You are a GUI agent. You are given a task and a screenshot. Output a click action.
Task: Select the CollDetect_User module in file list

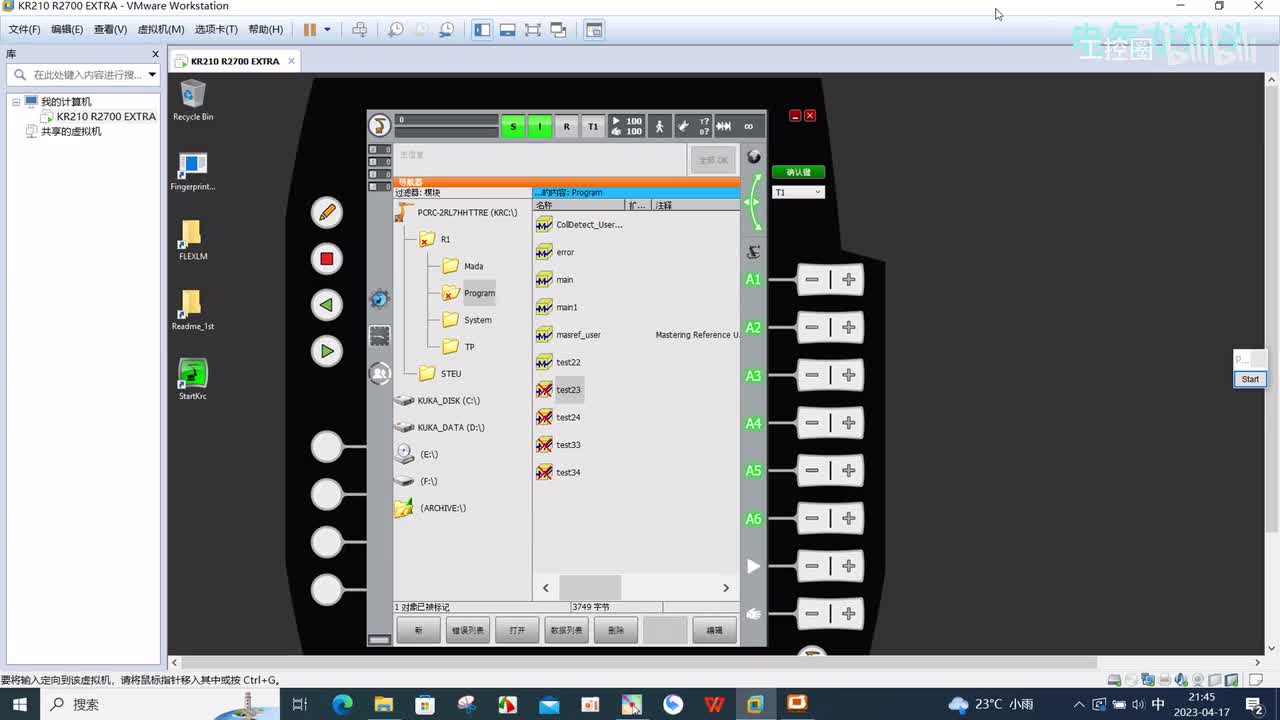coord(579,225)
